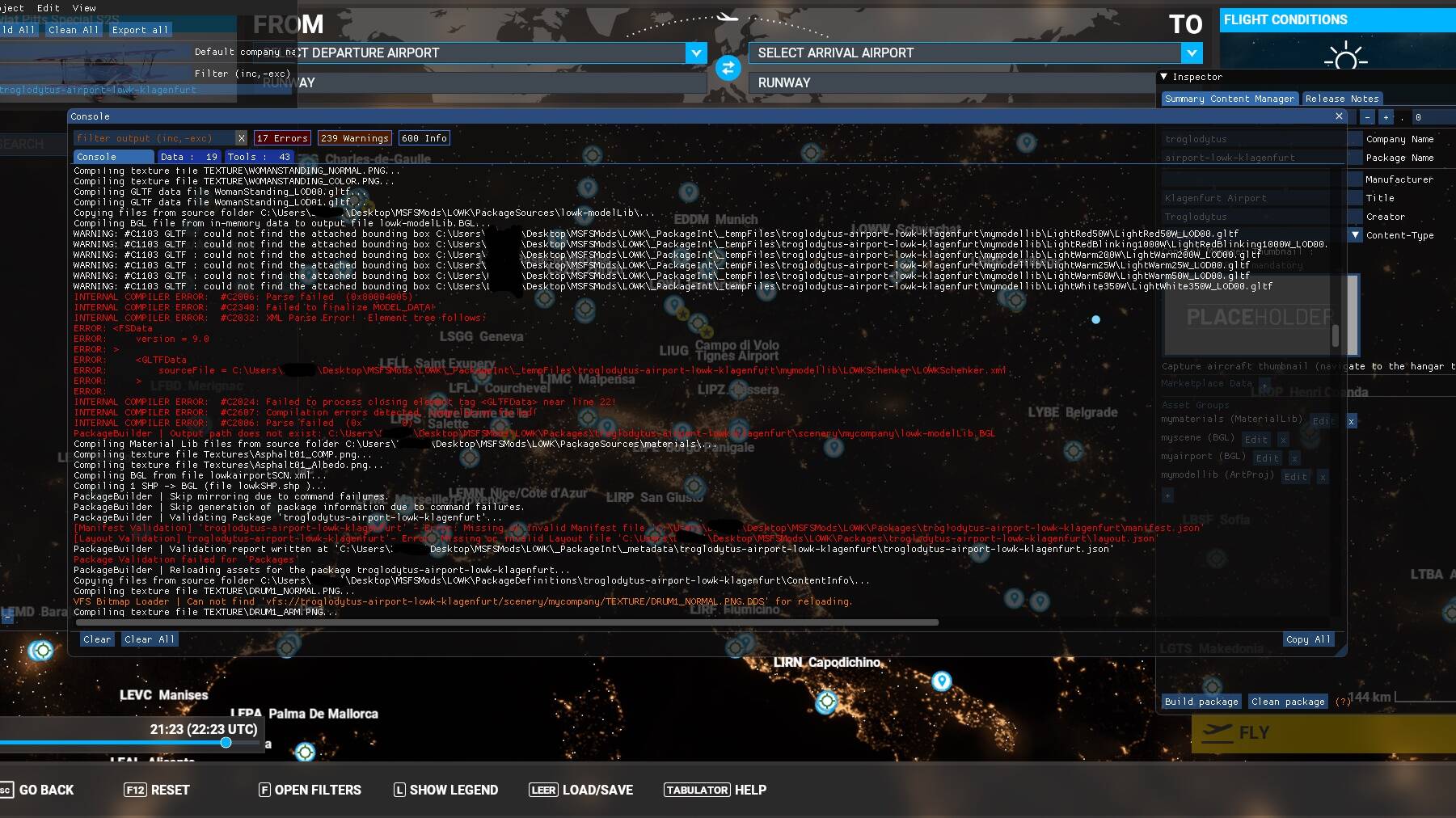Click the Build package button
This screenshot has width=1456, height=818.
1201,702
